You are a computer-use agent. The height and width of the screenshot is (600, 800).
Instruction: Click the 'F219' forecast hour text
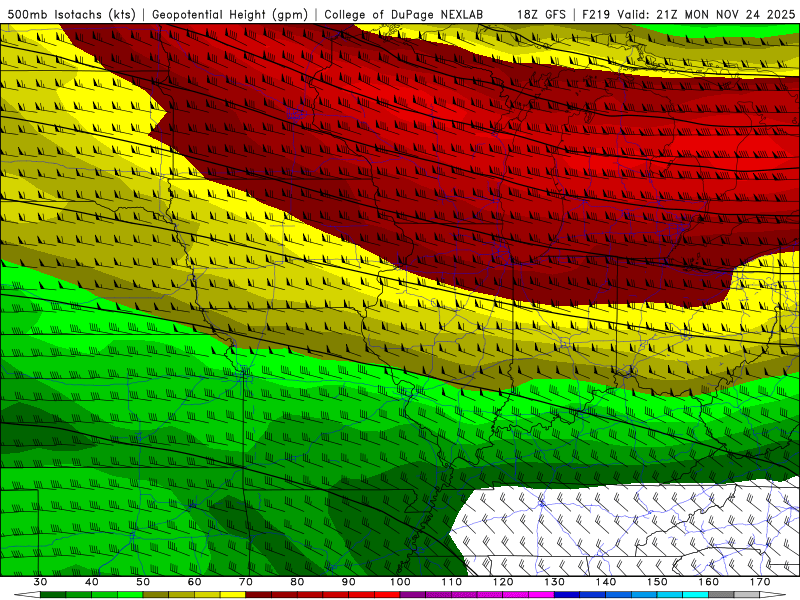(596, 14)
